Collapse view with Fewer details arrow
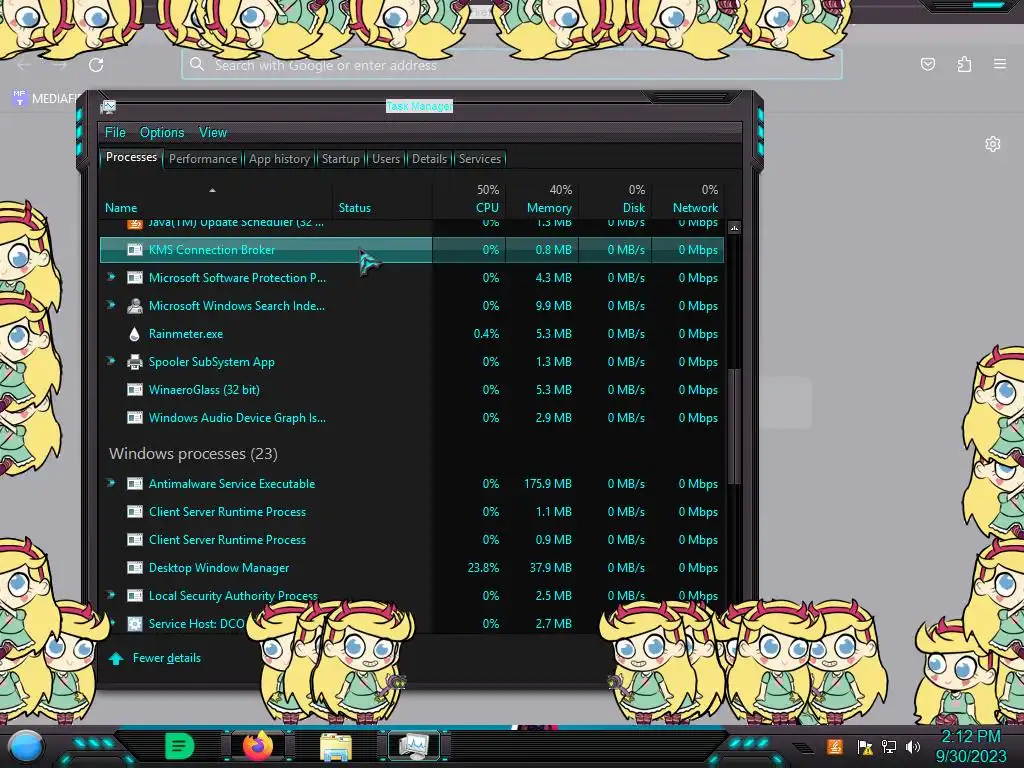Viewport: 1024px width, 768px height. click(x=116, y=658)
